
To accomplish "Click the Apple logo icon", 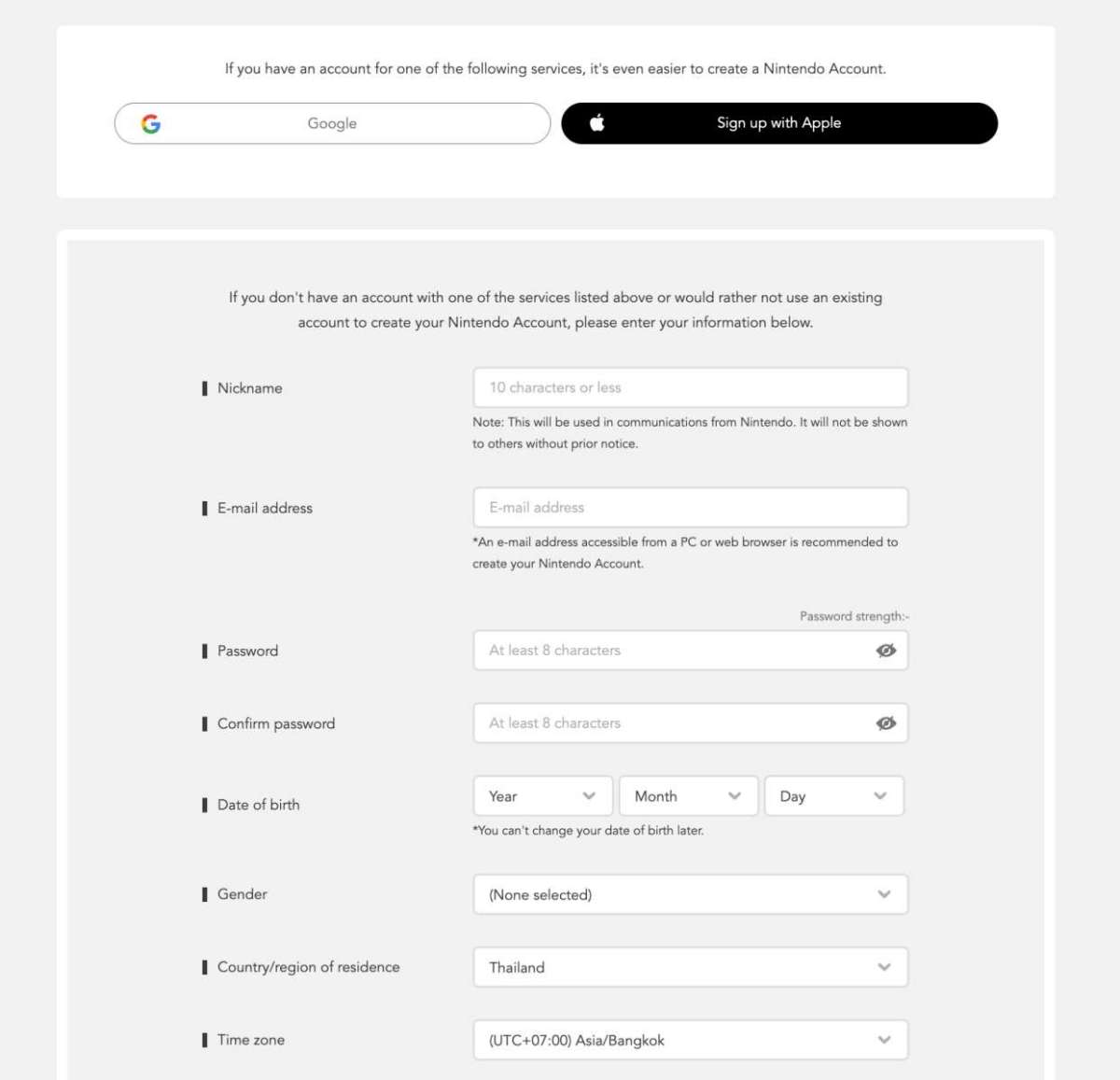I will click(597, 122).
